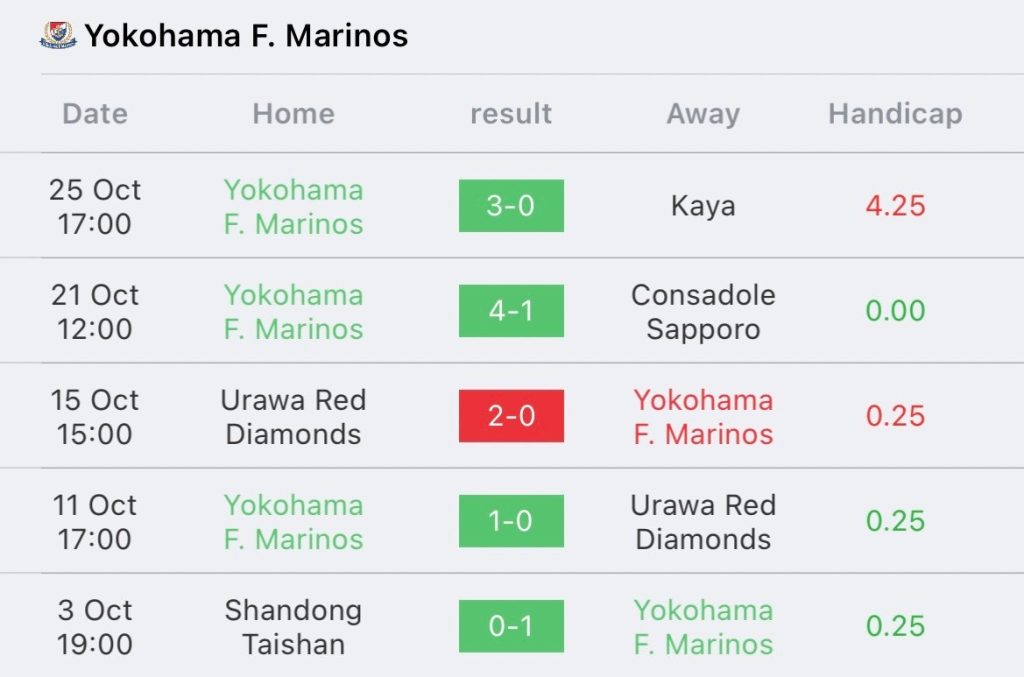Click Shandong Taishan home team name
The width and height of the screenshot is (1024, 677).
click(x=293, y=627)
